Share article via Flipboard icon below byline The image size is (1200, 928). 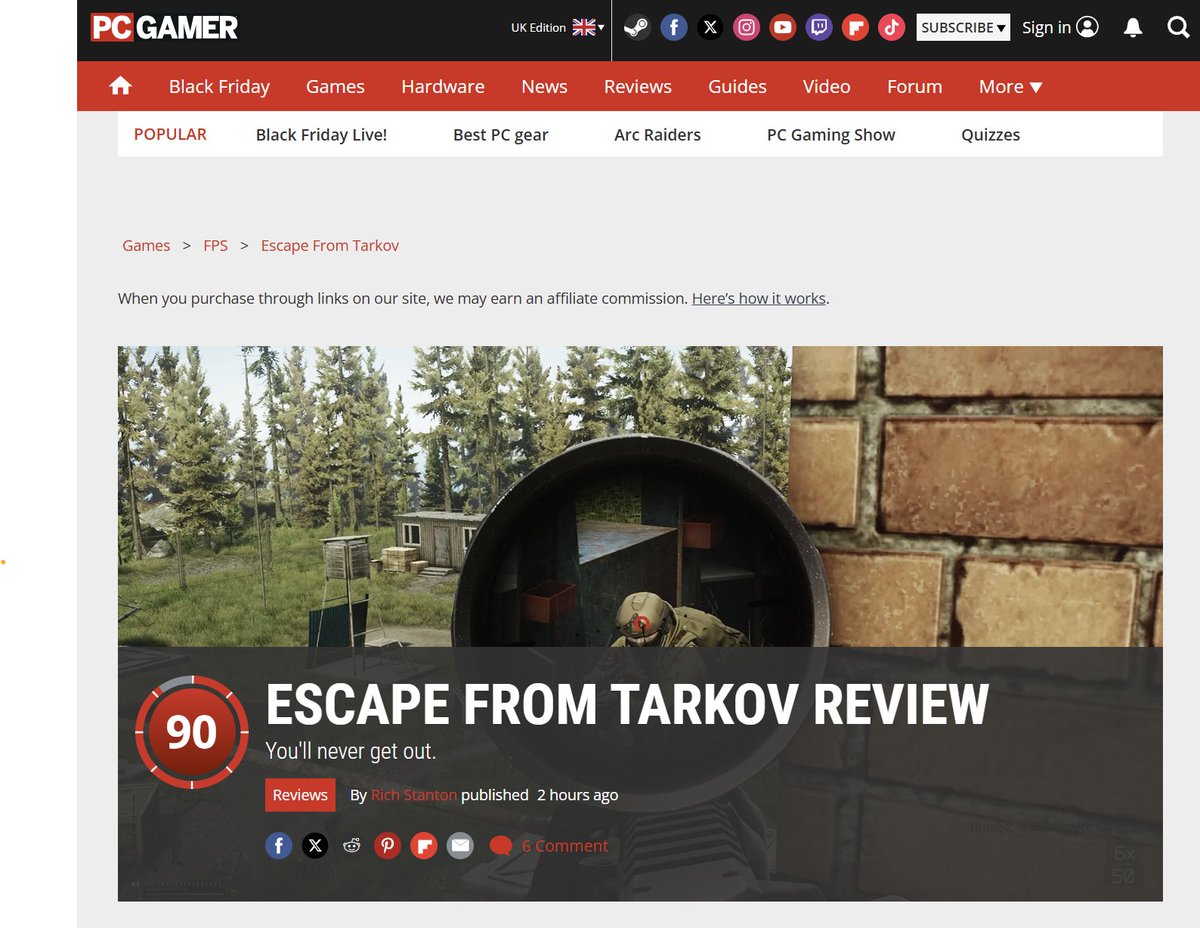pos(424,846)
